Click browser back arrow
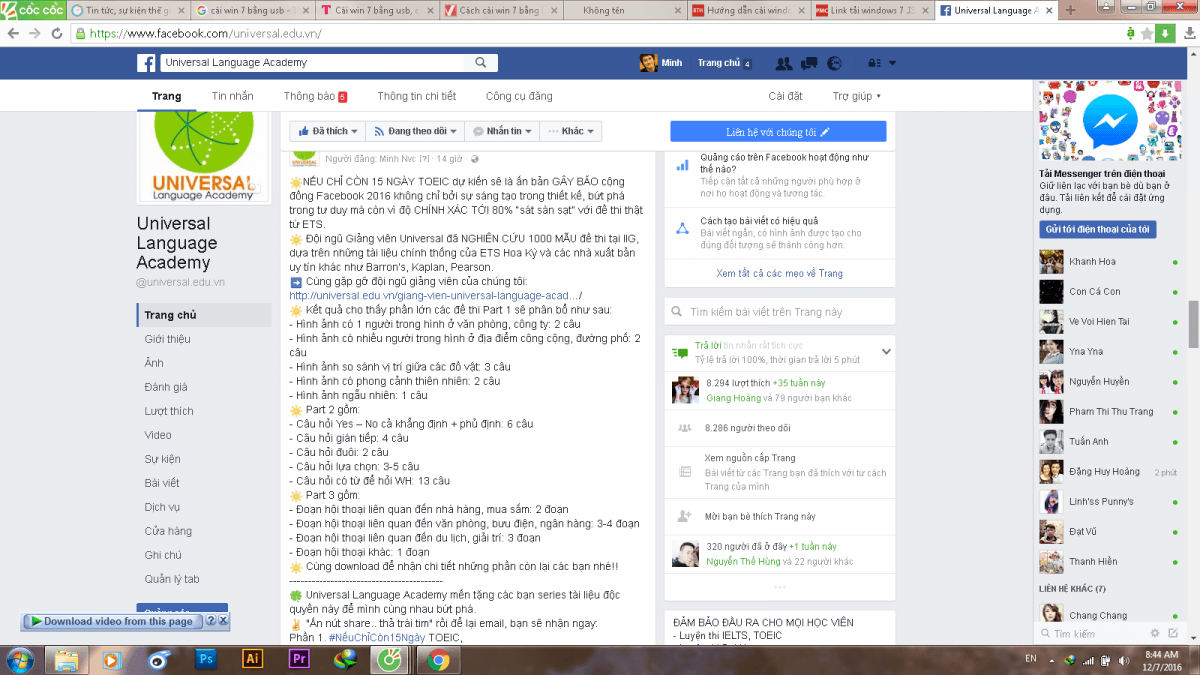The height and width of the screenshot is (675, 1200). [x=12, y=33]
